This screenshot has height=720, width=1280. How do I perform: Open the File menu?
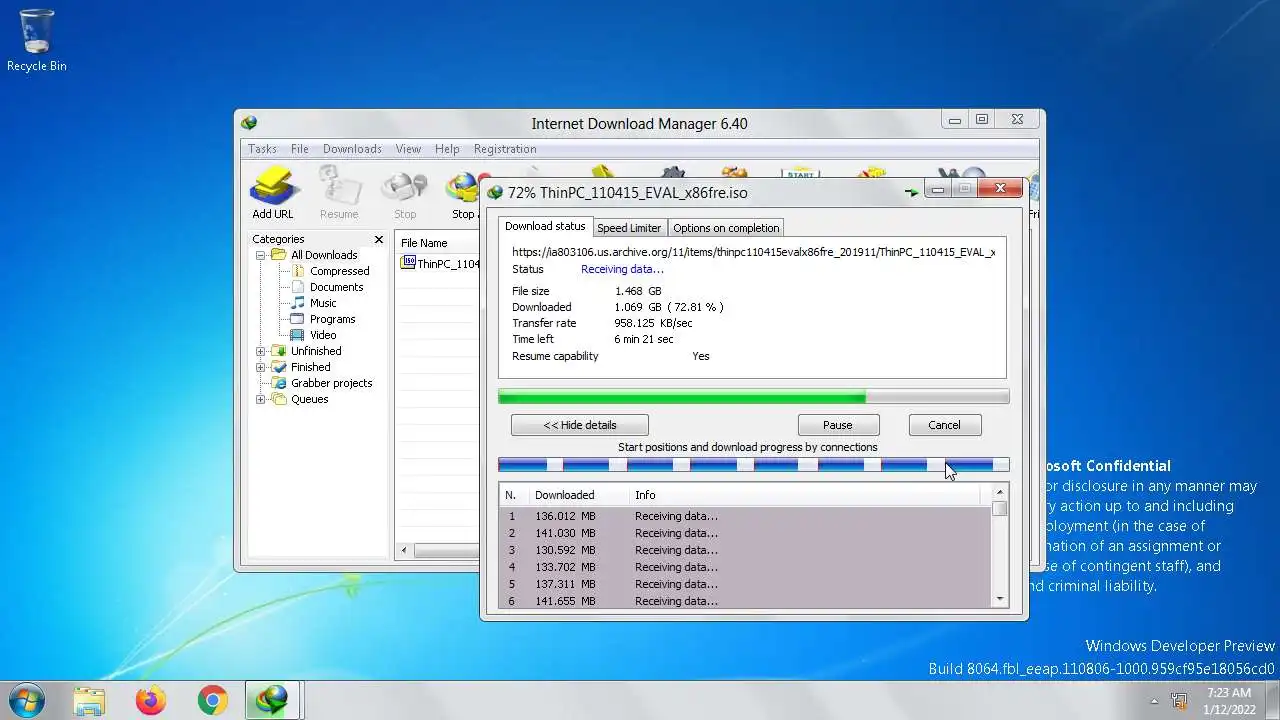(300, 149)
